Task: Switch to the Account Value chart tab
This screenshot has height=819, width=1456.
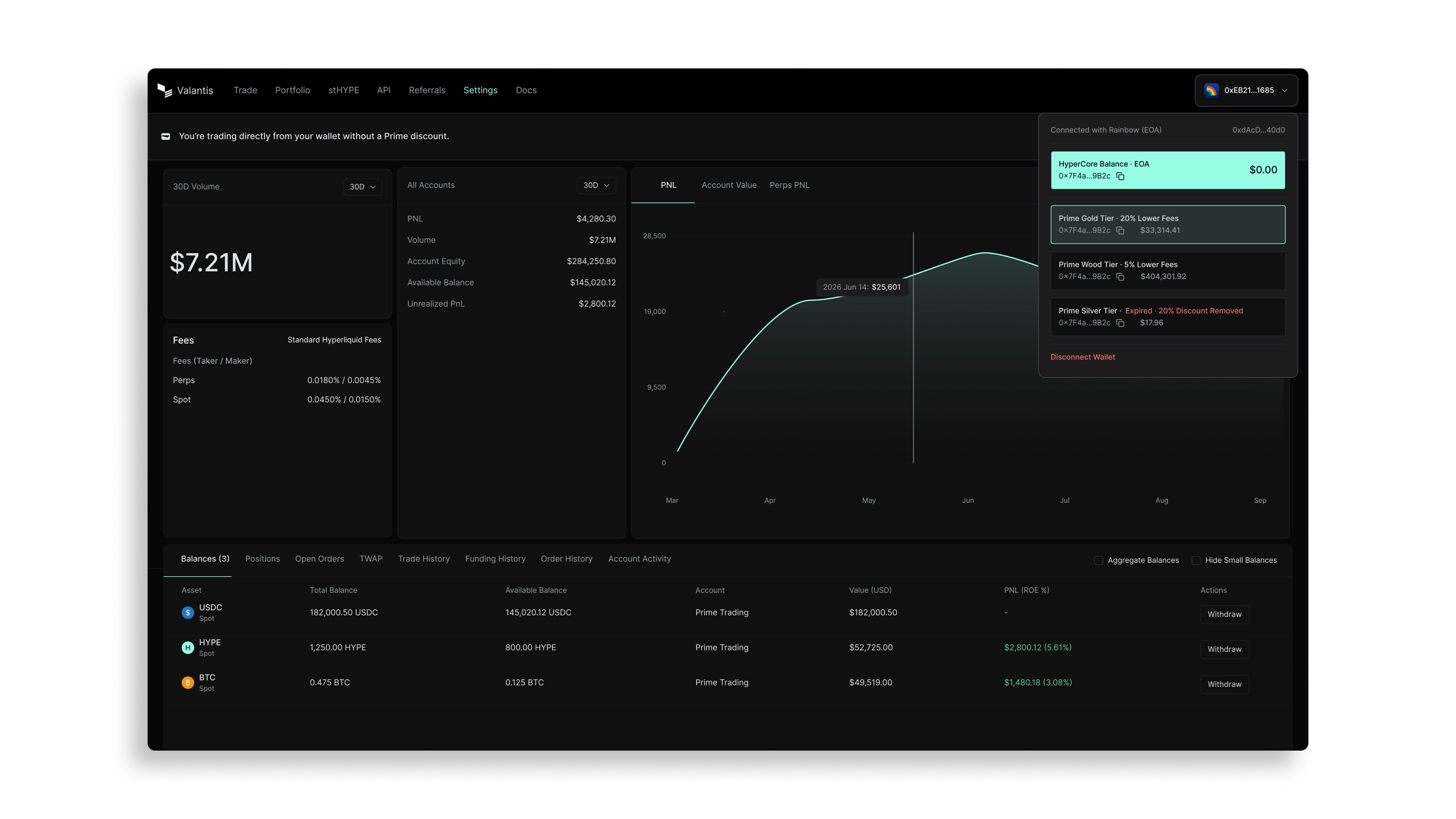Action: tap(729, 185)
